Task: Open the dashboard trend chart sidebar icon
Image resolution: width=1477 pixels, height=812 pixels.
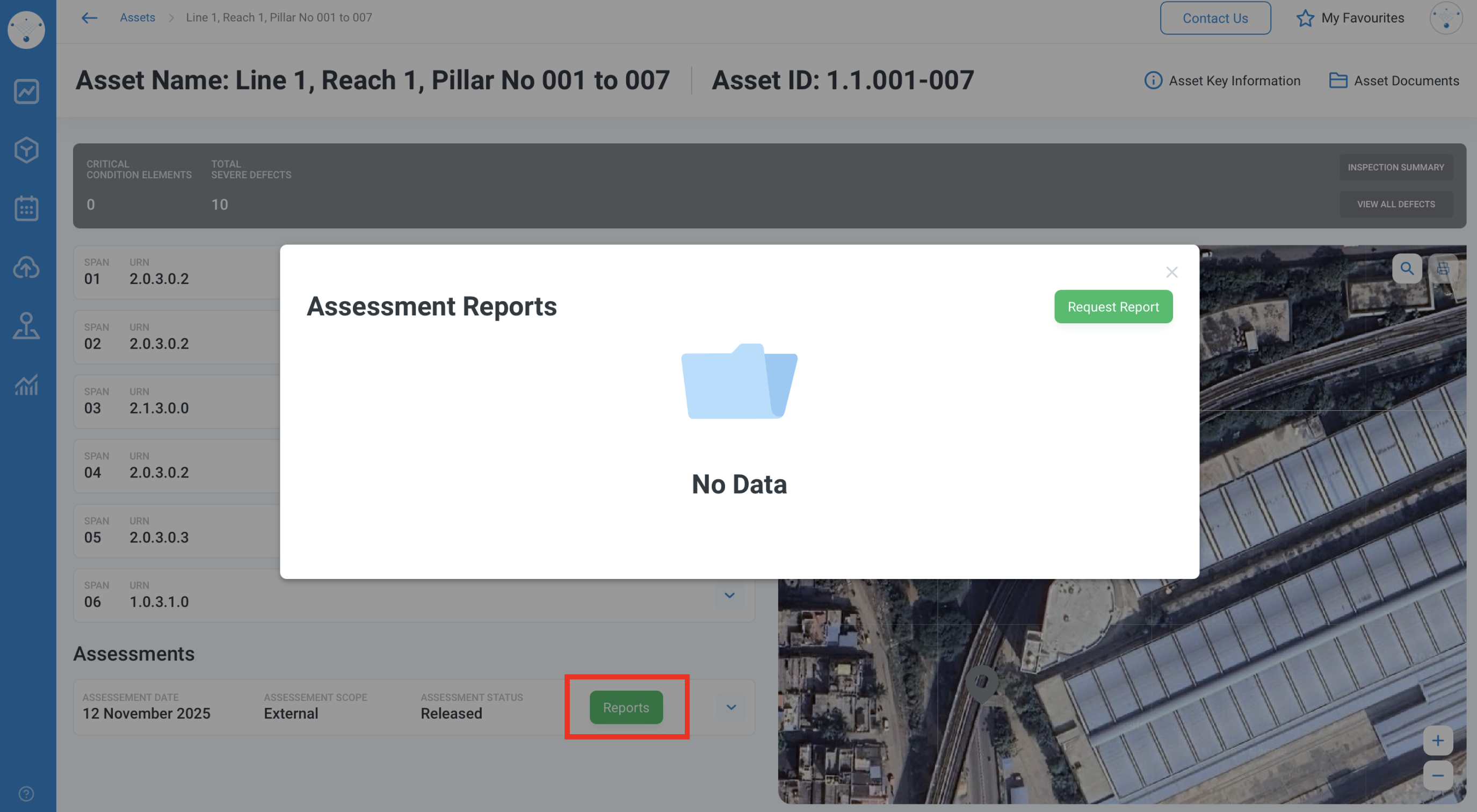Action: point(26,91)
